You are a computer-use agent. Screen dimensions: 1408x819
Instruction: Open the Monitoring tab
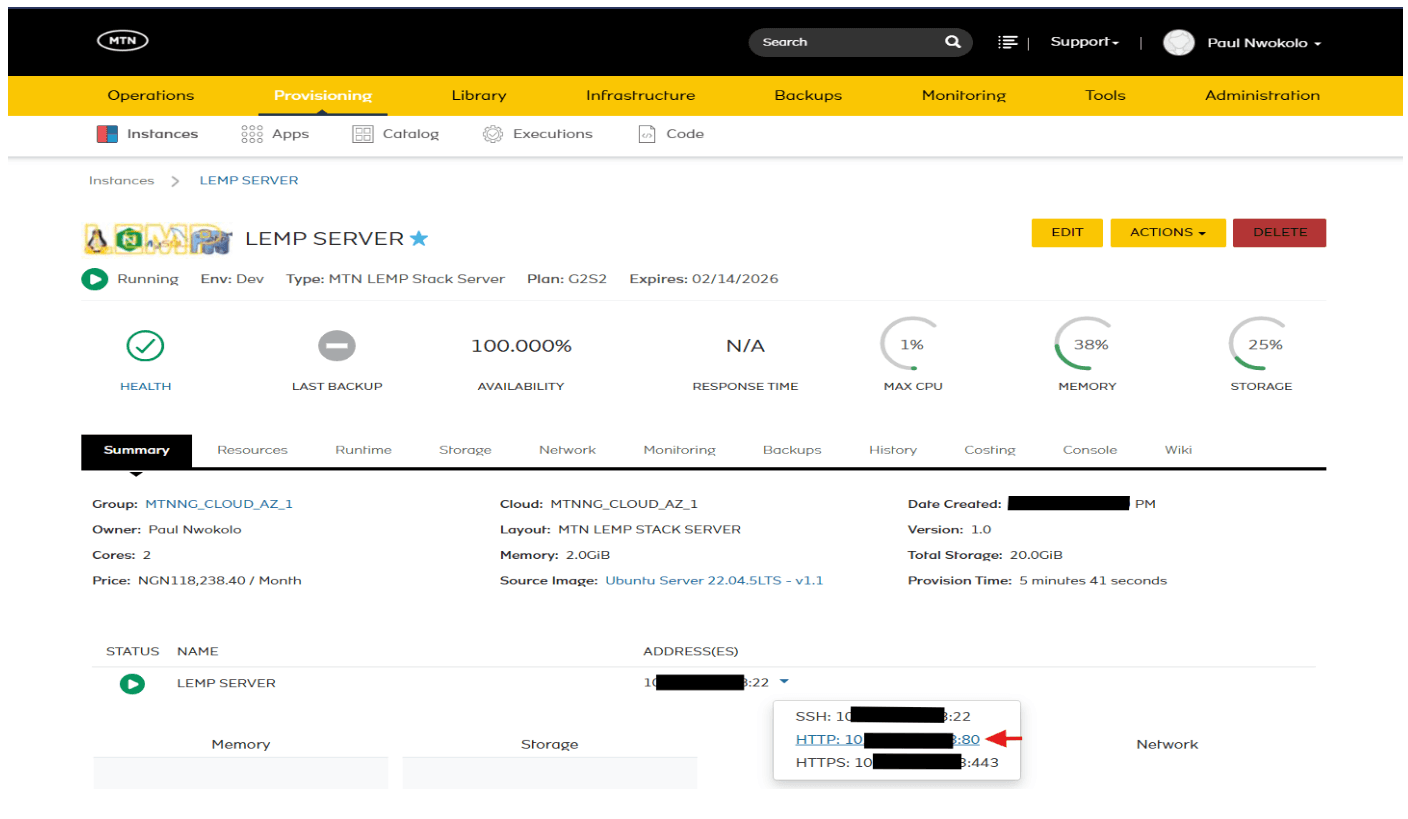tap(679, 450)
